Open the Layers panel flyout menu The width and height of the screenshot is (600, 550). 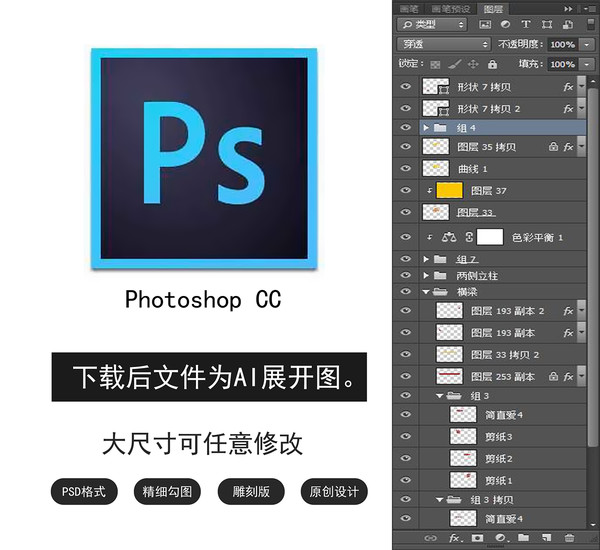coord(591,9)
